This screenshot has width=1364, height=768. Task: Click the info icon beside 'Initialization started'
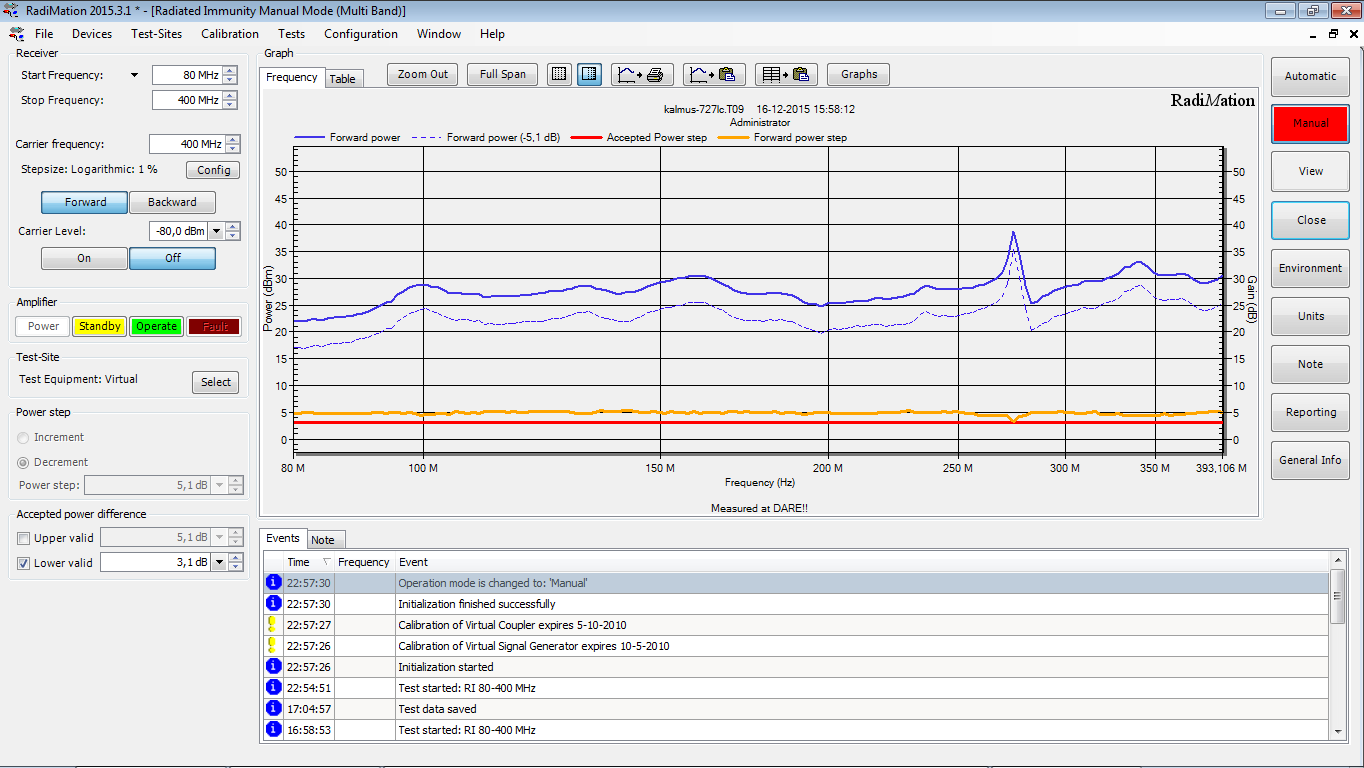[x=273, y=666]
